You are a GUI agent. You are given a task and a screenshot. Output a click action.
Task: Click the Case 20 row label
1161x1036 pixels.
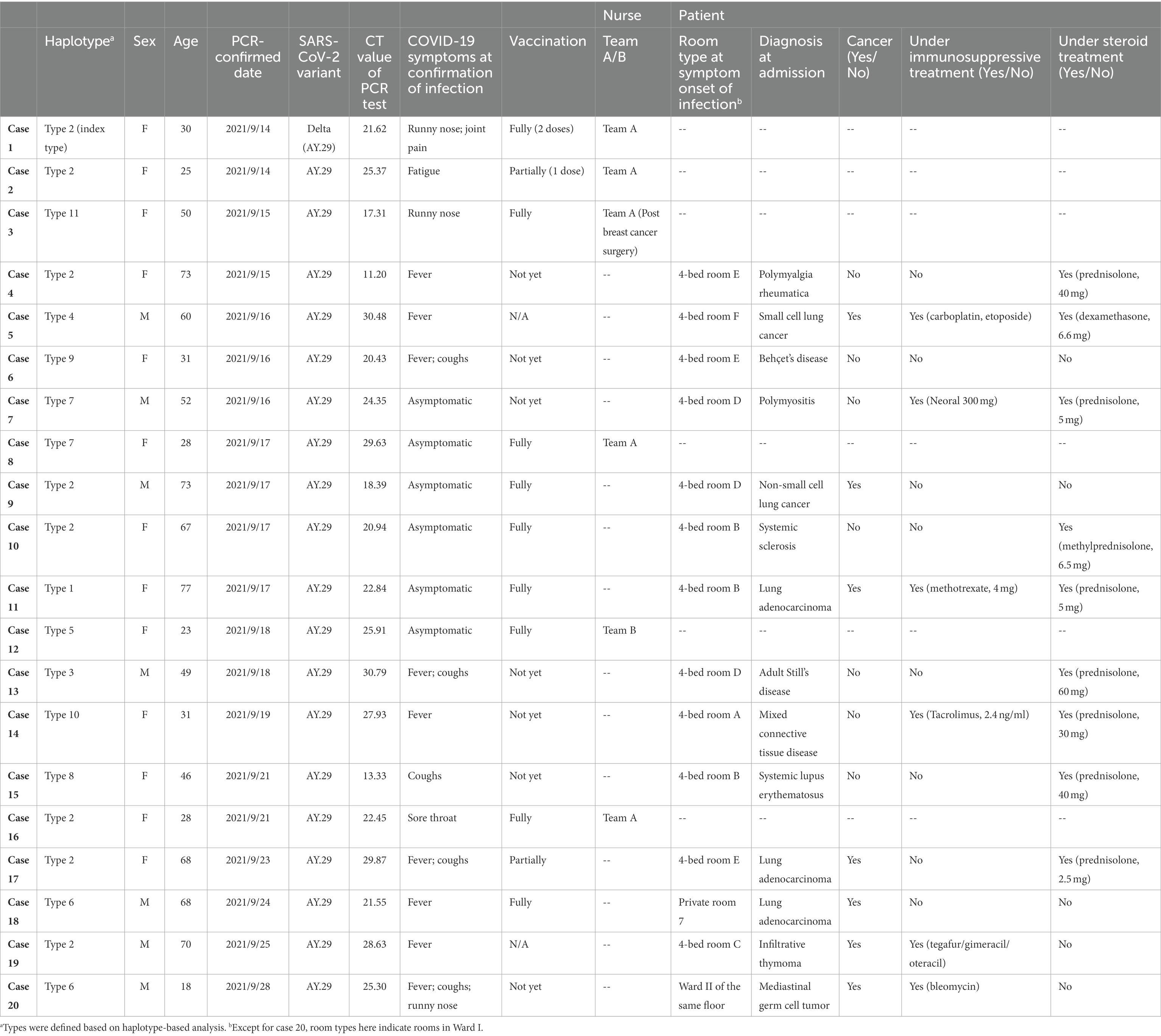[18, 995]
